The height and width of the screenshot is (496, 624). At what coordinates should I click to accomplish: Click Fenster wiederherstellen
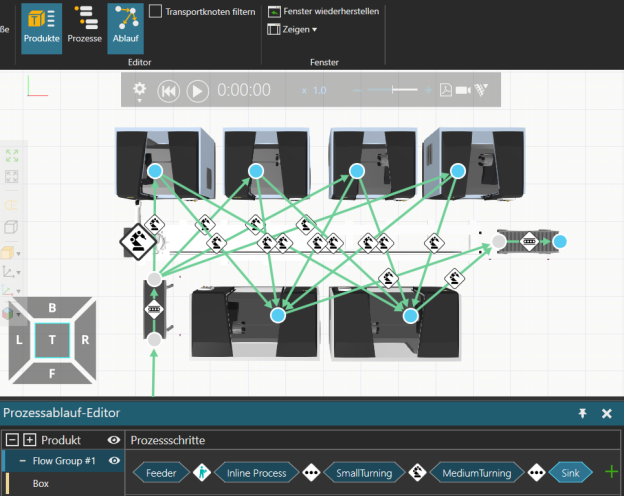[x=323, y=12]
